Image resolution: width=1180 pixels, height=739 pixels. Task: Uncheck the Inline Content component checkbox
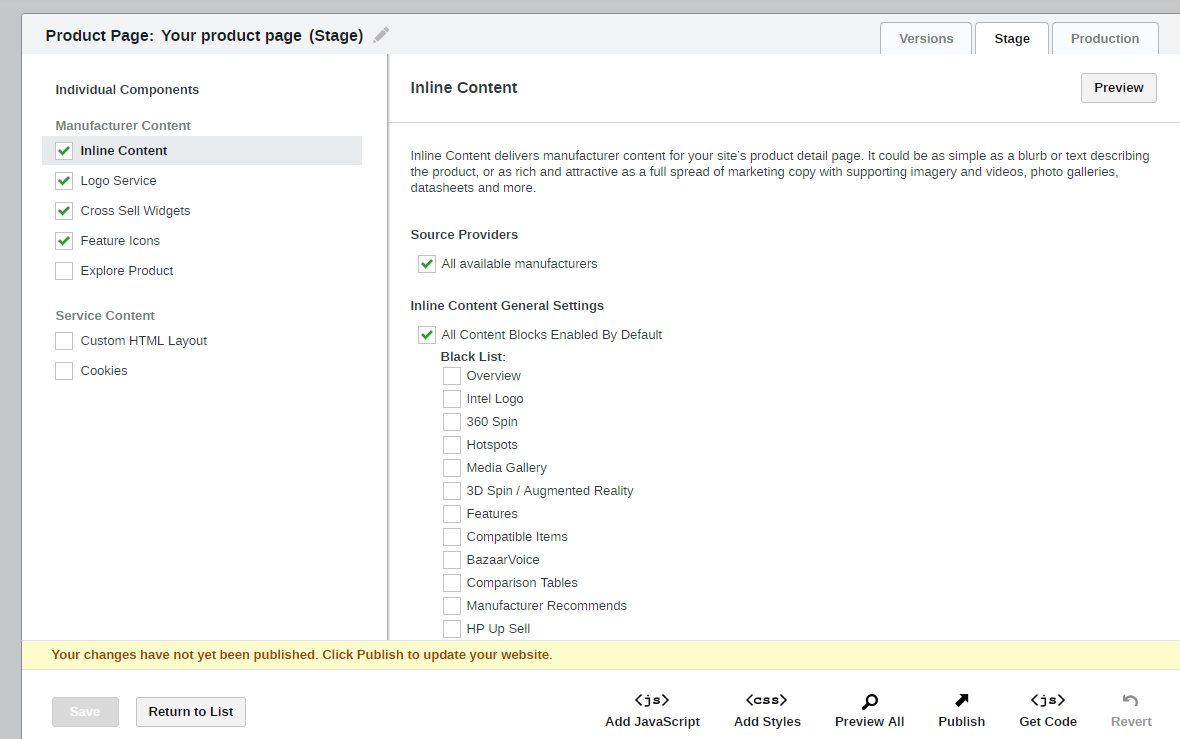(64, 151)
